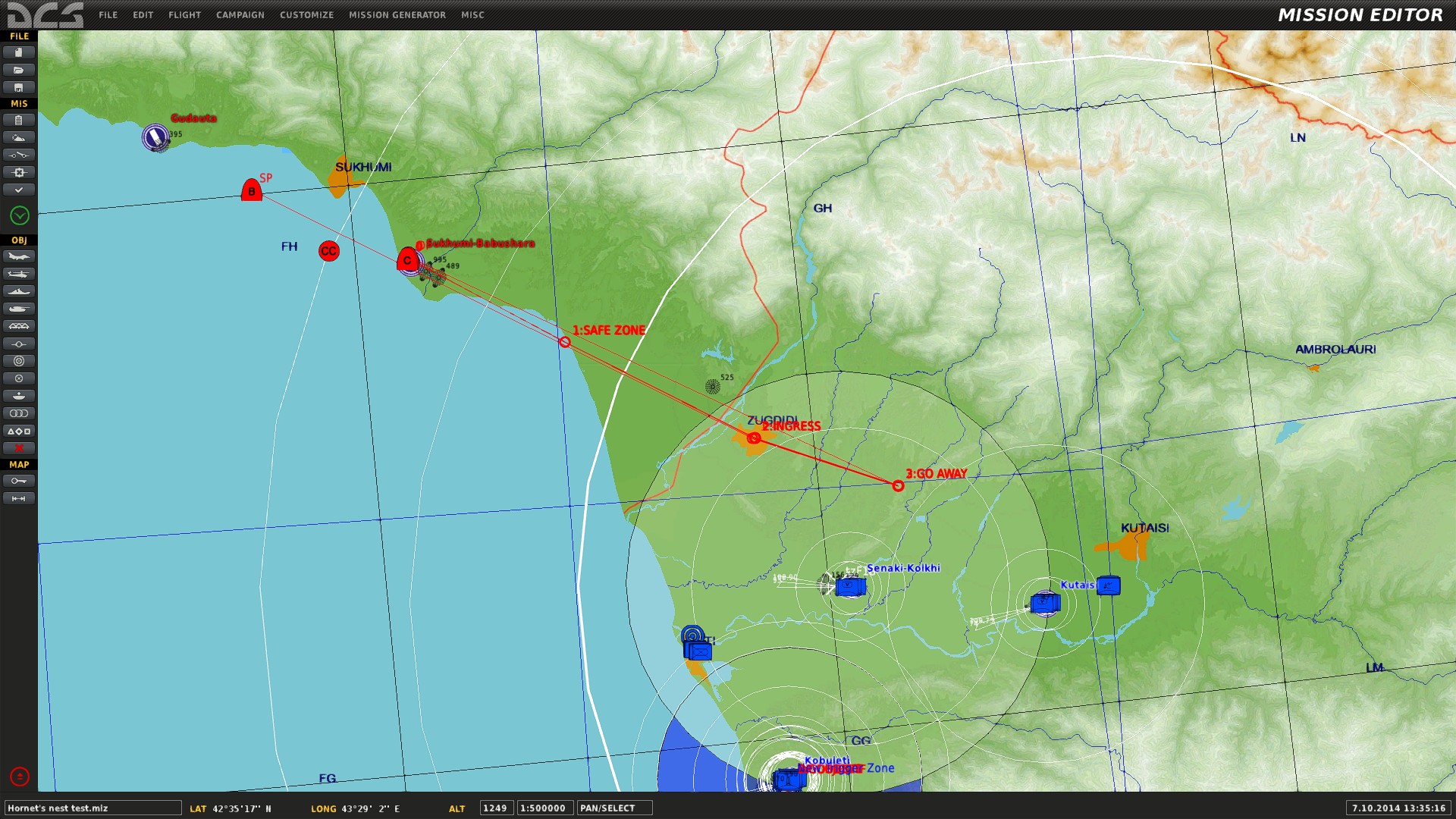Open the briefing clipboard icon
The height and width of the screenshot is (819, 1456).
tap(19, 120)
